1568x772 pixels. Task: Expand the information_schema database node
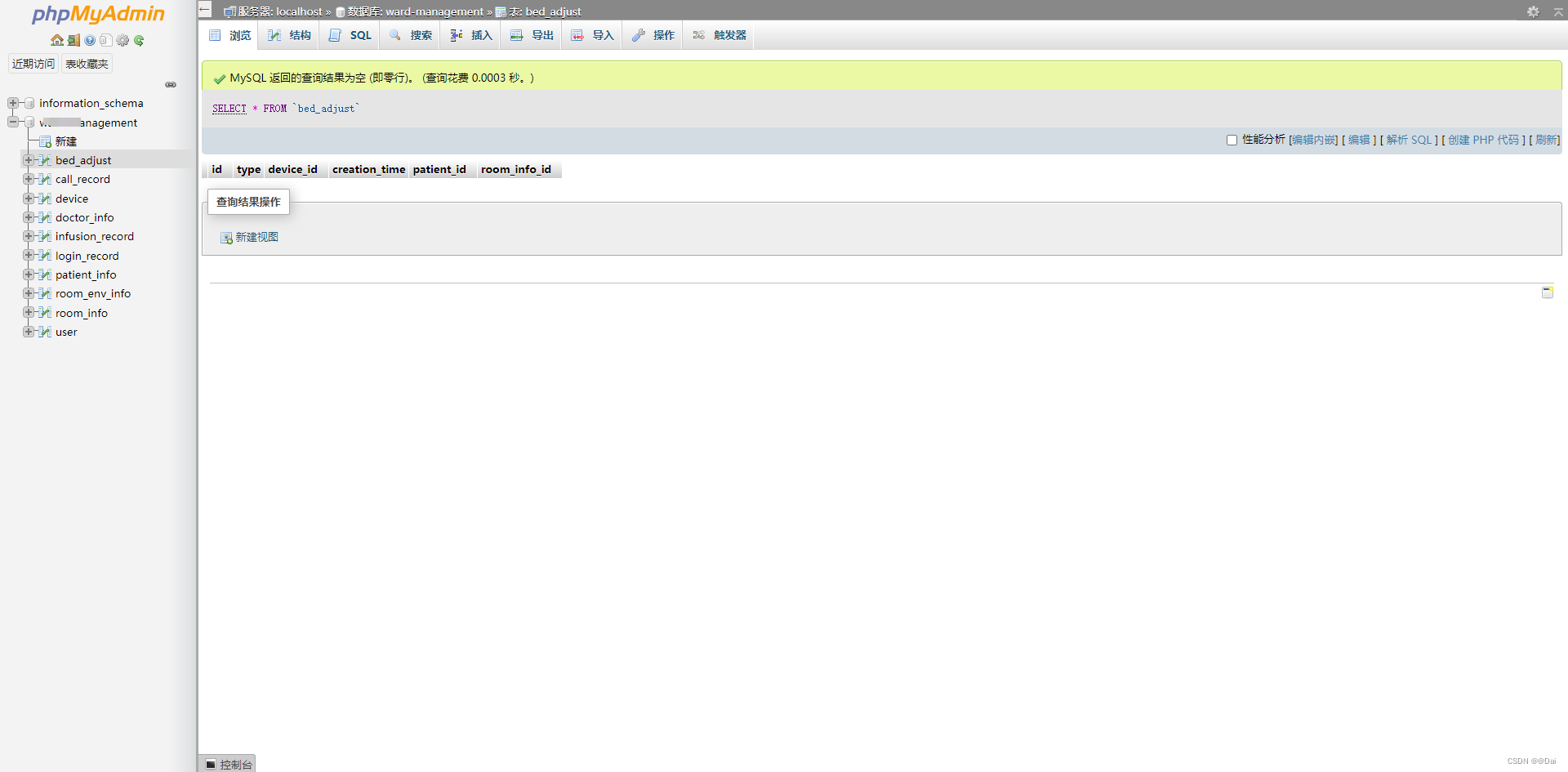[x=13, y=103]
